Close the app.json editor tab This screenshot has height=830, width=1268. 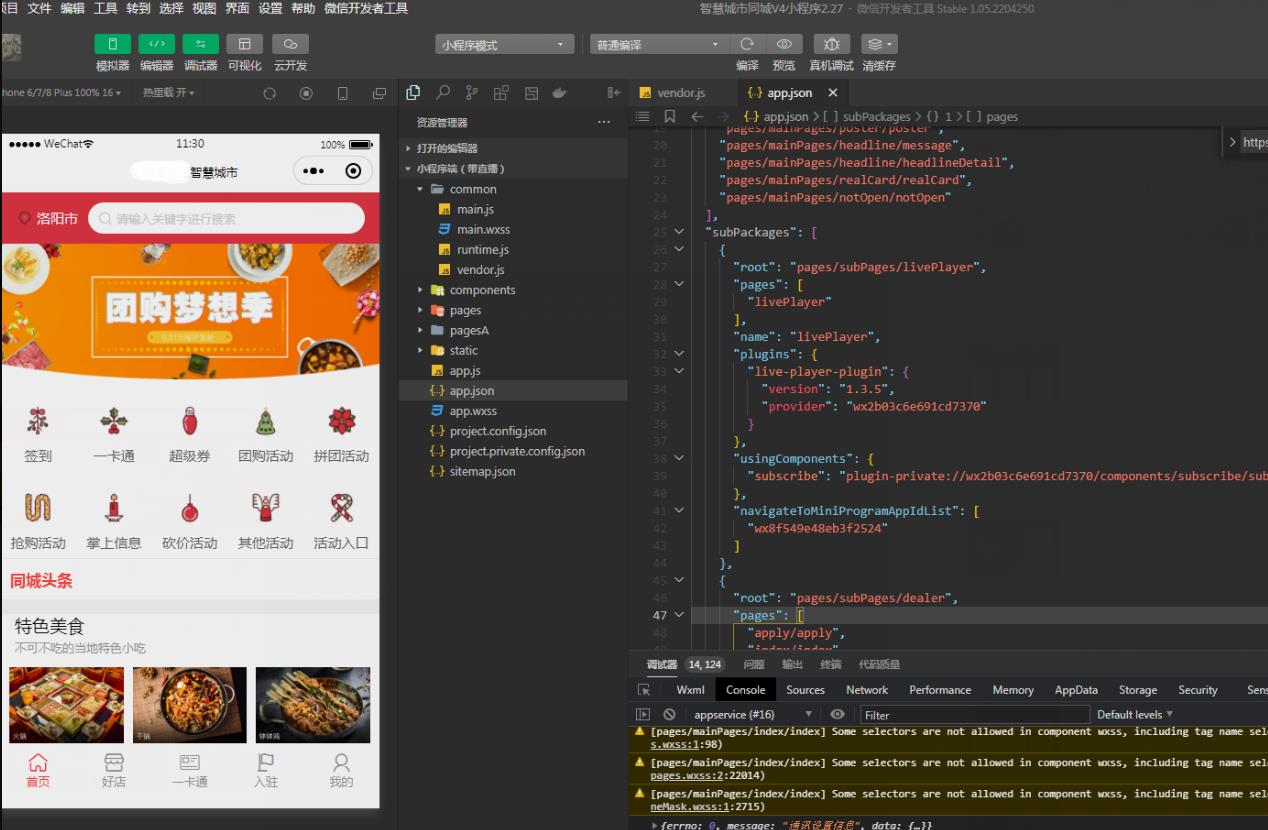point(833,93)
